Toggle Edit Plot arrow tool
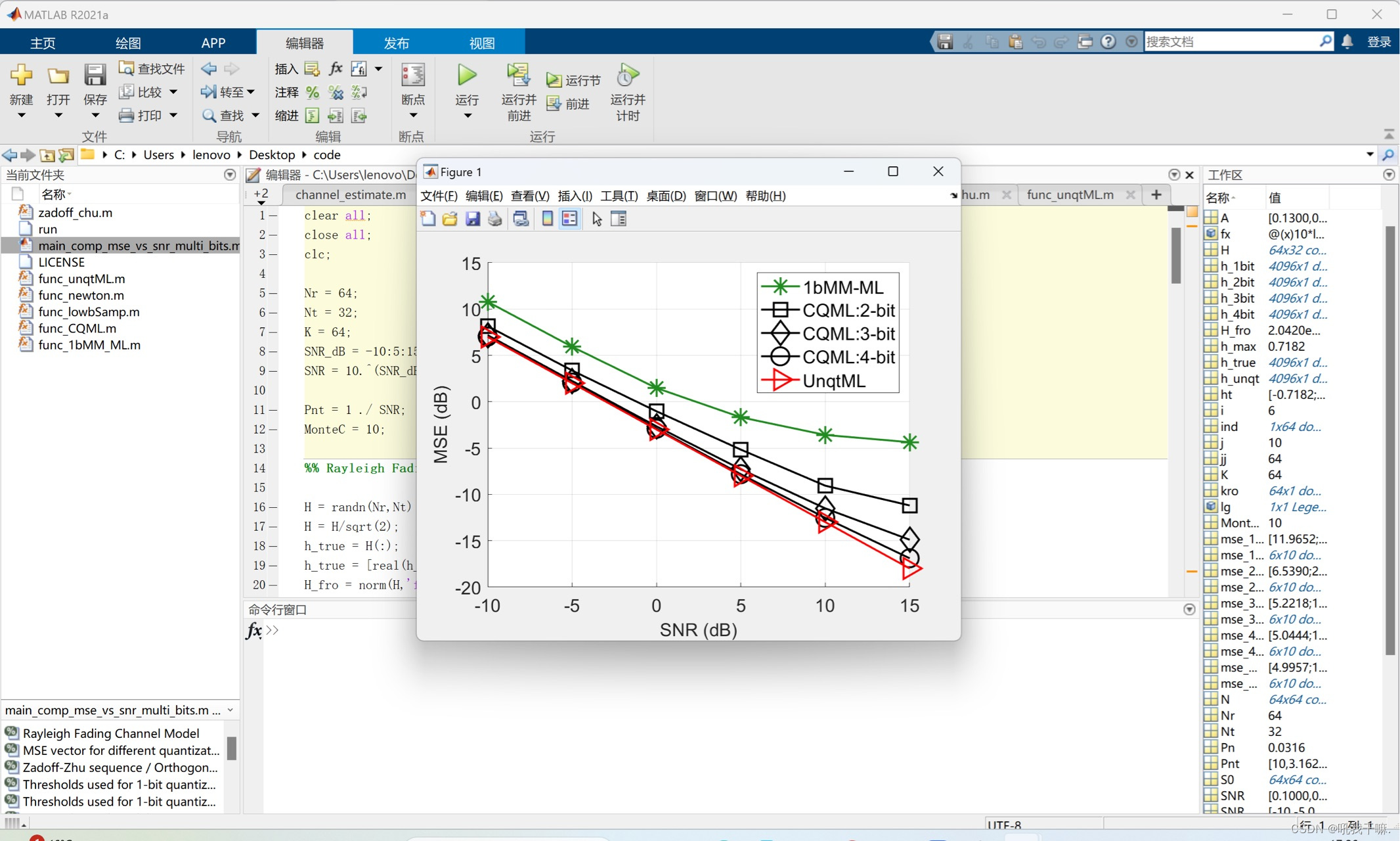The width and height of the screenshot is (1400, 841). 596,219
